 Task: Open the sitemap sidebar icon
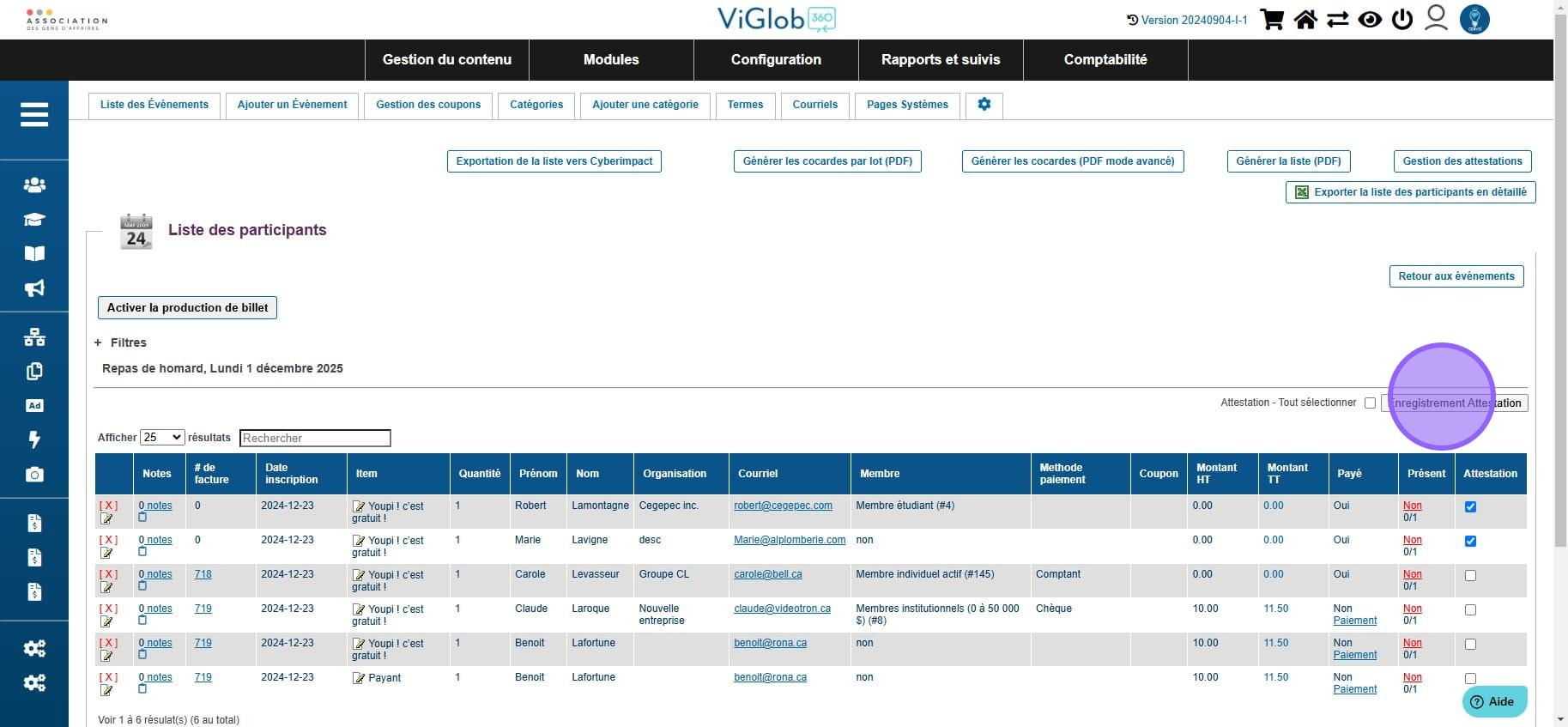pyautogui.click(x=34, y=337)
